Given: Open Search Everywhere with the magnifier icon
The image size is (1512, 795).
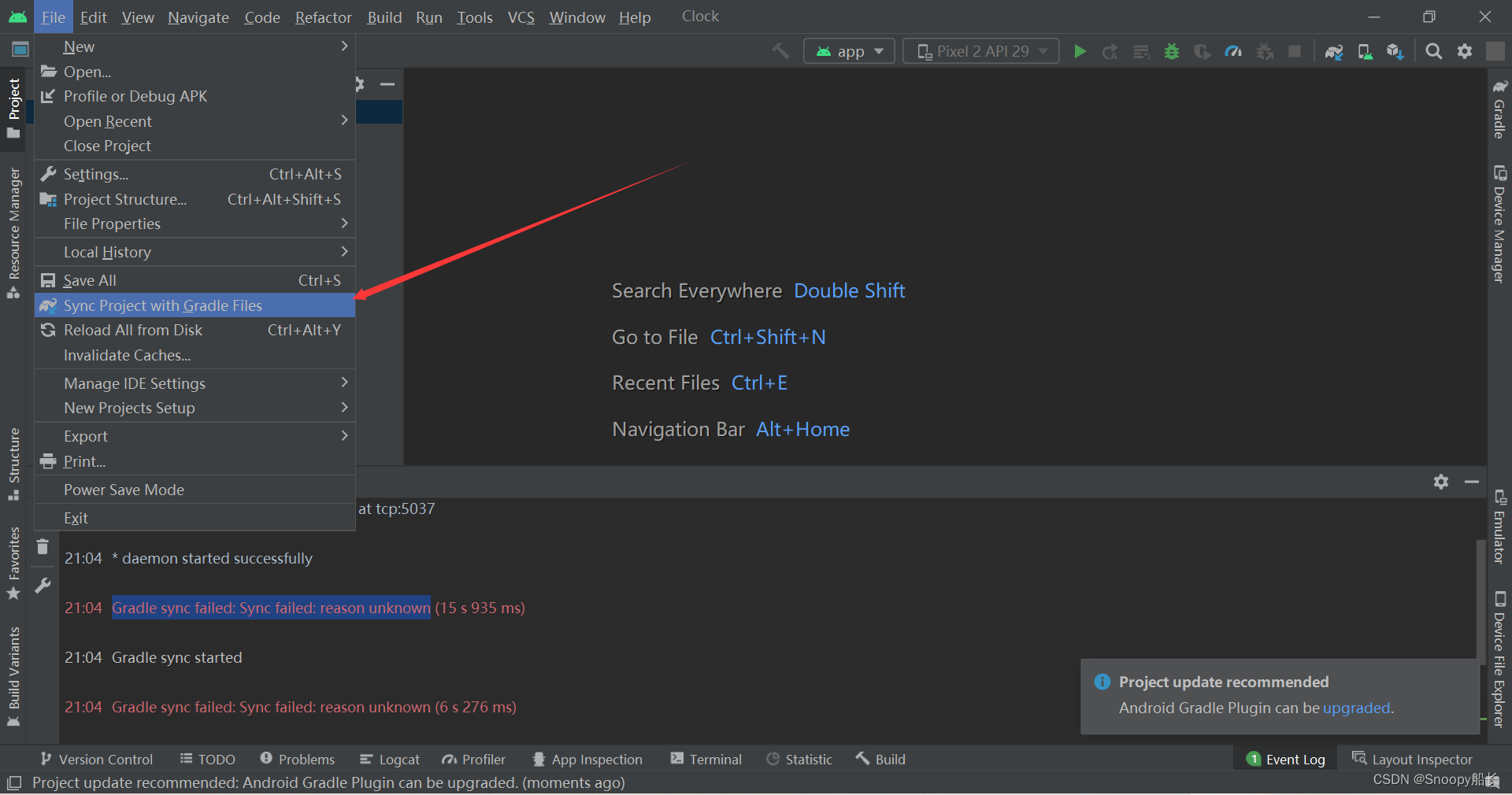Looking at the screenshot, I should click(1433, 51).
